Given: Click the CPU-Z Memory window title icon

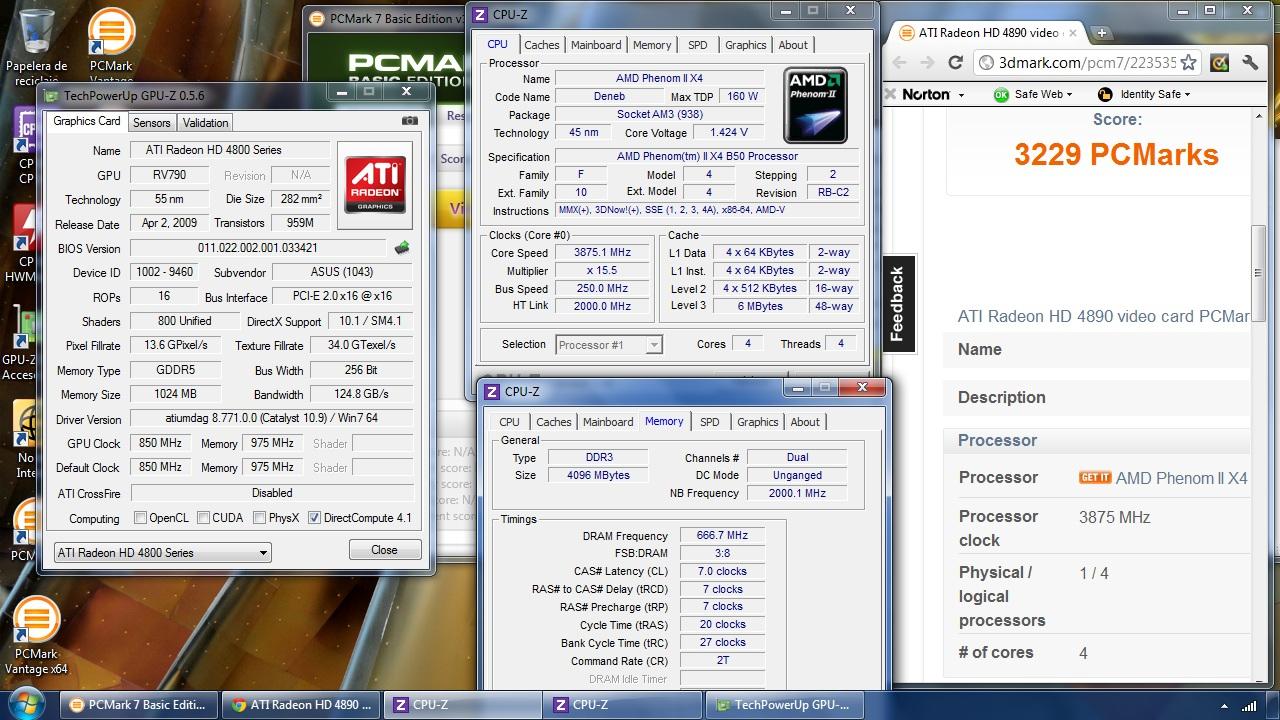Looking at the screenshot, I should (x=492, y=391).
